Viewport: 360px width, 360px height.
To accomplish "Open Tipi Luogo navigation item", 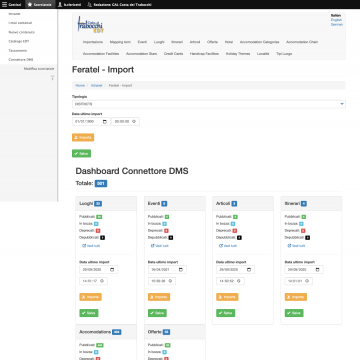I will click(284, 54).
